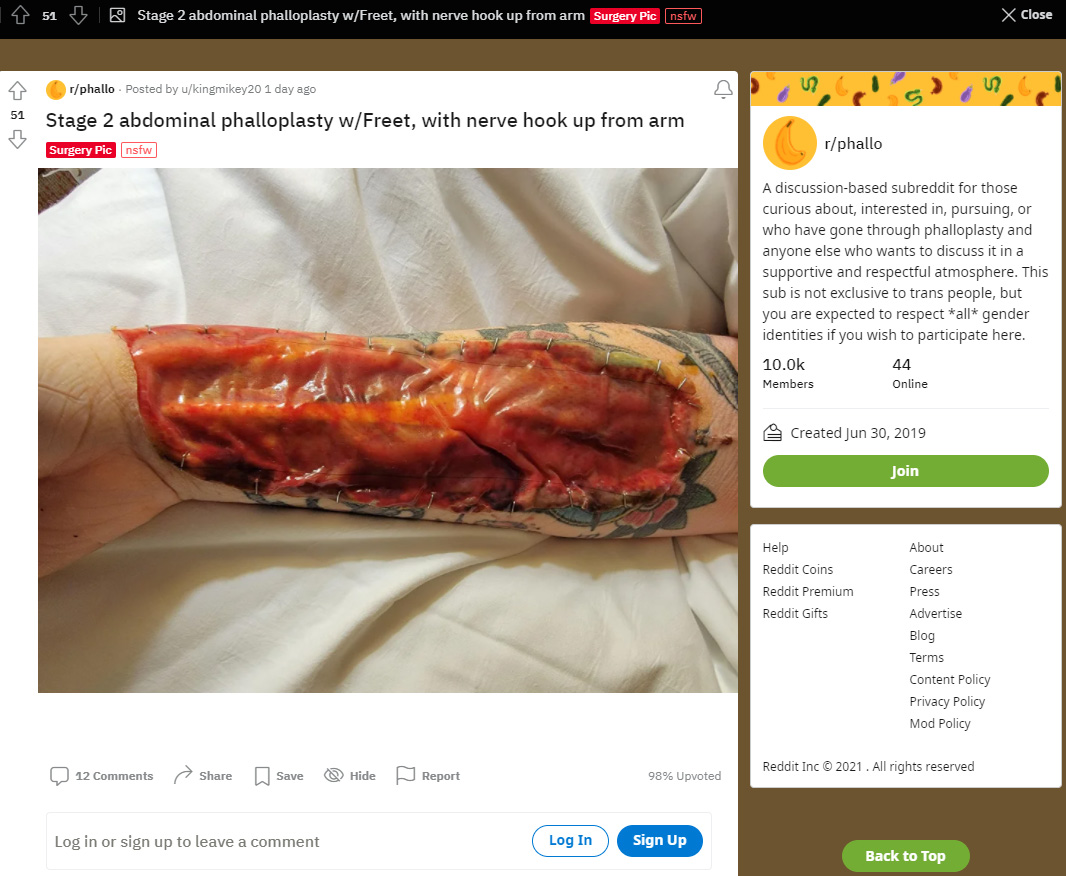The height and width of the screenshot is (876, 1066).
Task: Toggle the notification bell for this post
Action: pyautogui.click(x=723, y=89)
